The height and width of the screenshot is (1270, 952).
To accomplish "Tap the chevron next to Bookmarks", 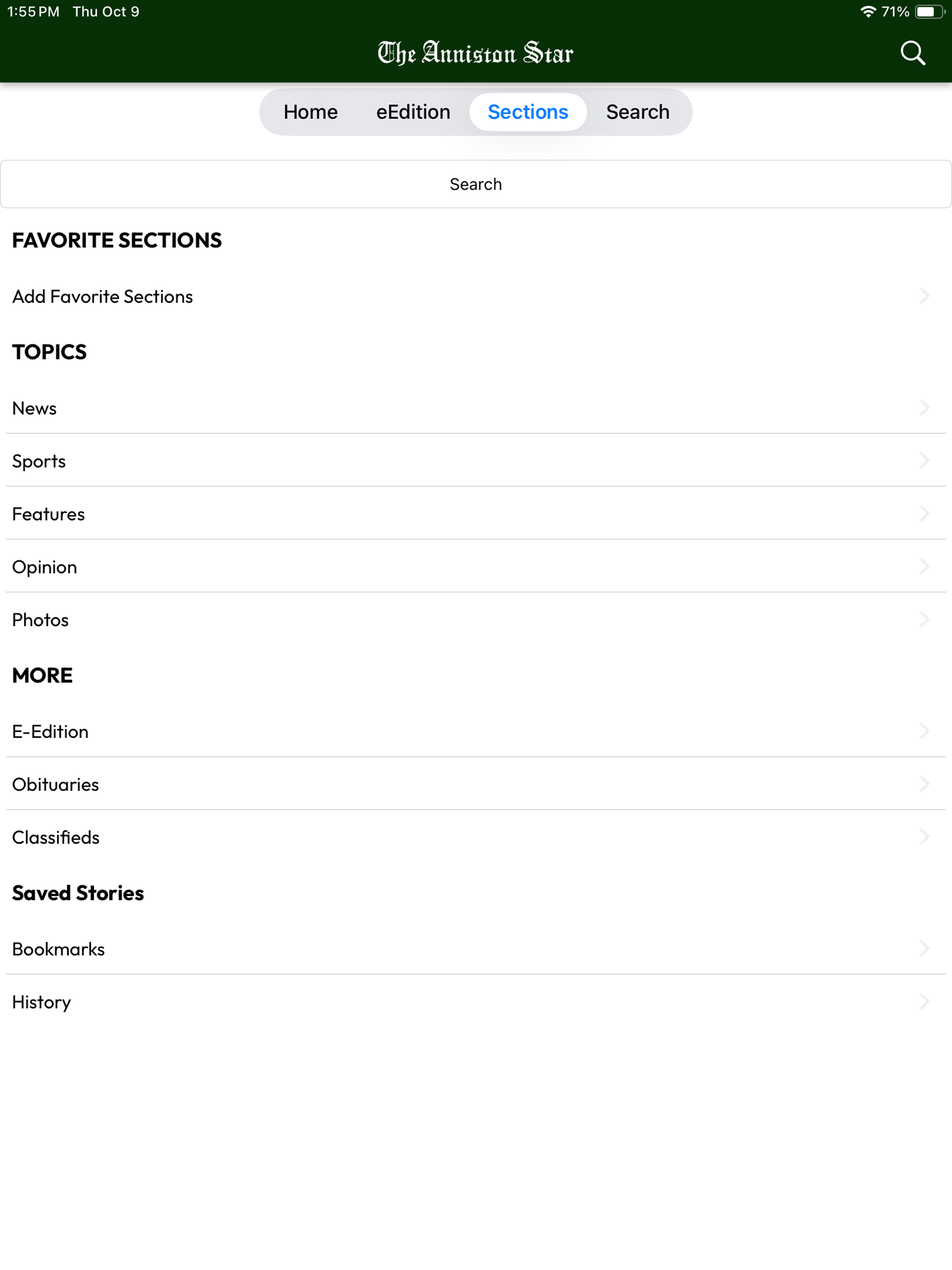I will 924,949.
